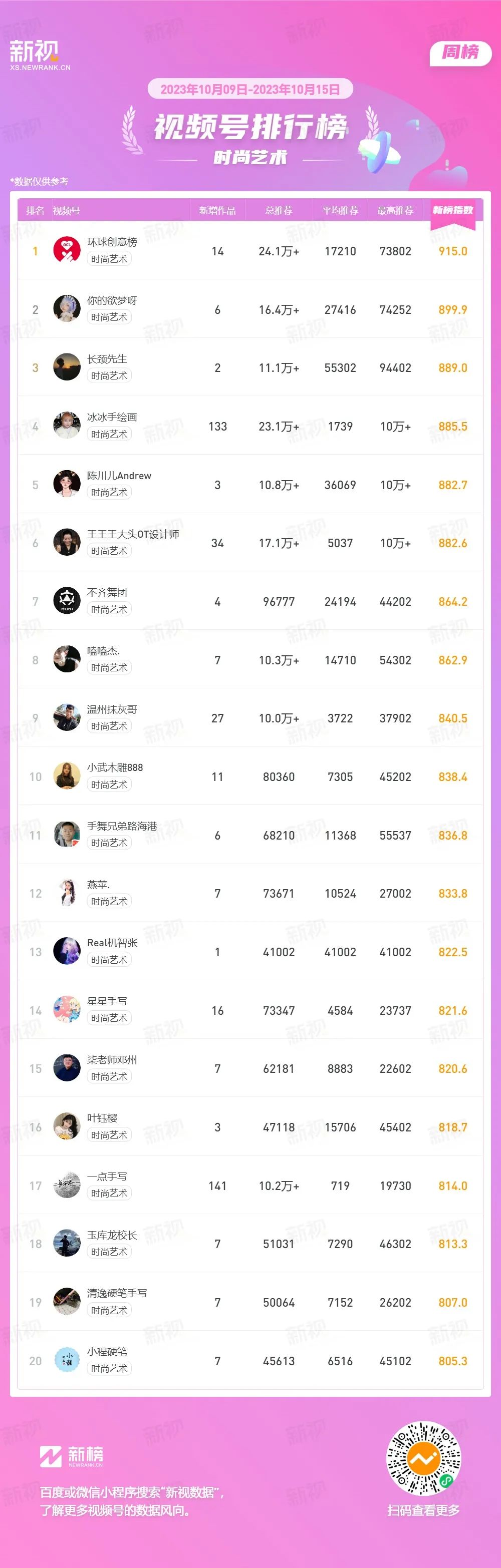Viewport: 501px width, 1568px height.
Task: Click the 总推荐 column header
Action: click(x=279, y=211)
